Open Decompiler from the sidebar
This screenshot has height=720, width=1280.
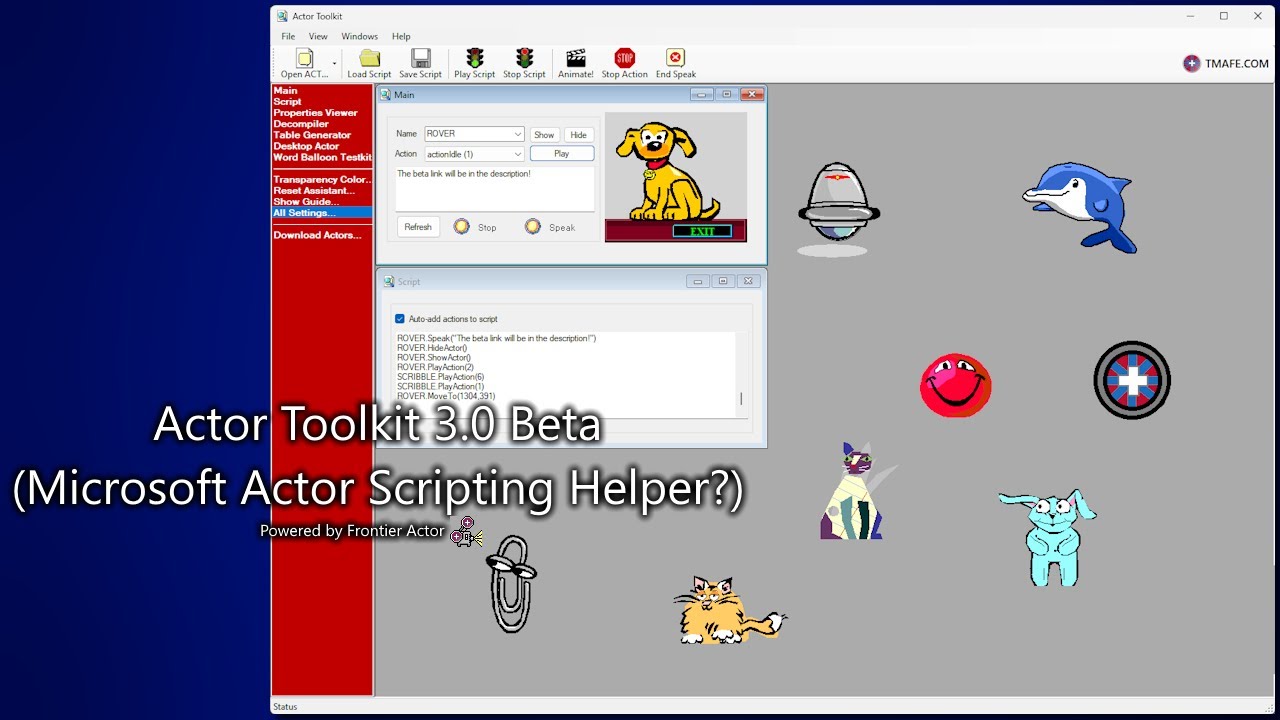point(301,124)
